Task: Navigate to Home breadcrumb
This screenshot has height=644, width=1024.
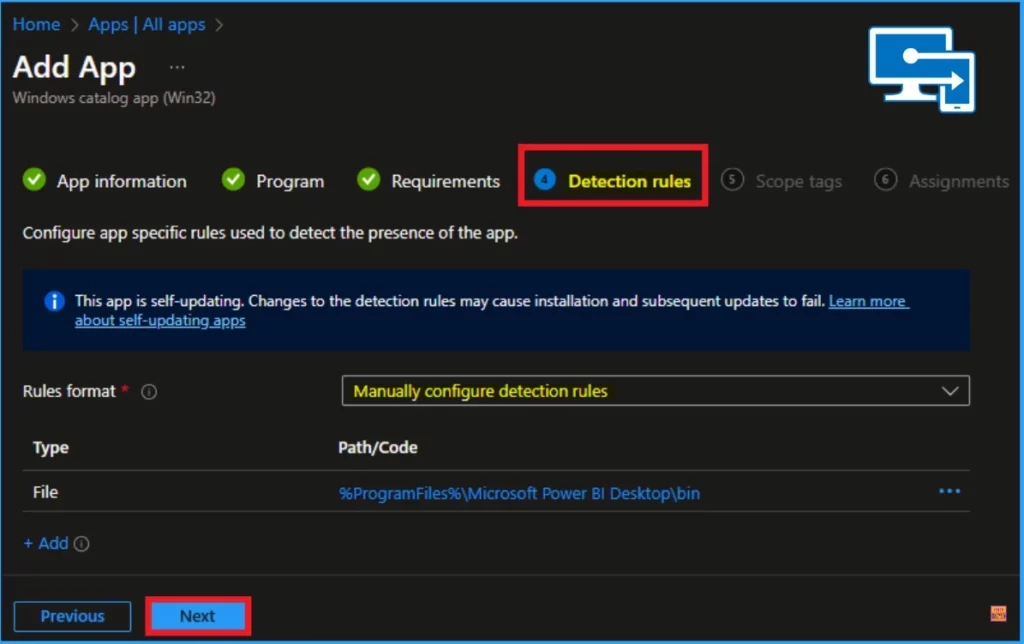Action: tap(37, 25)
